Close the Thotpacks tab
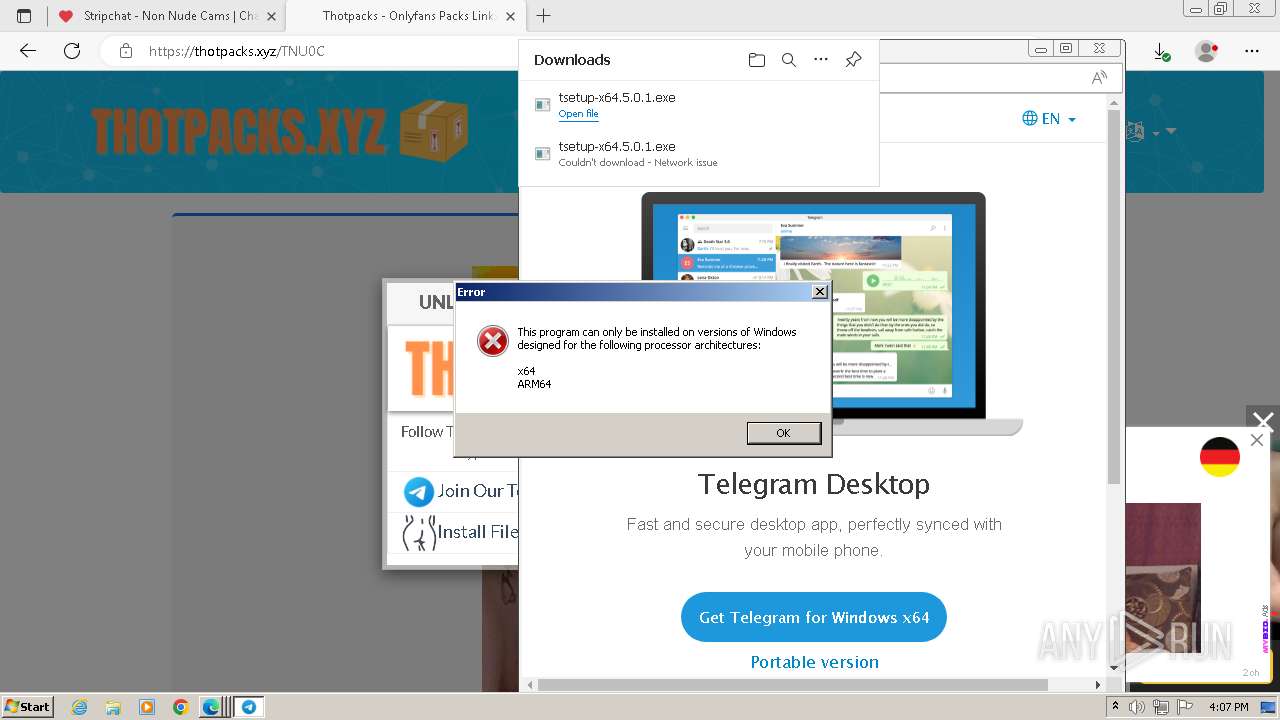Screen dimensions: 1280x720 [510, 16]
